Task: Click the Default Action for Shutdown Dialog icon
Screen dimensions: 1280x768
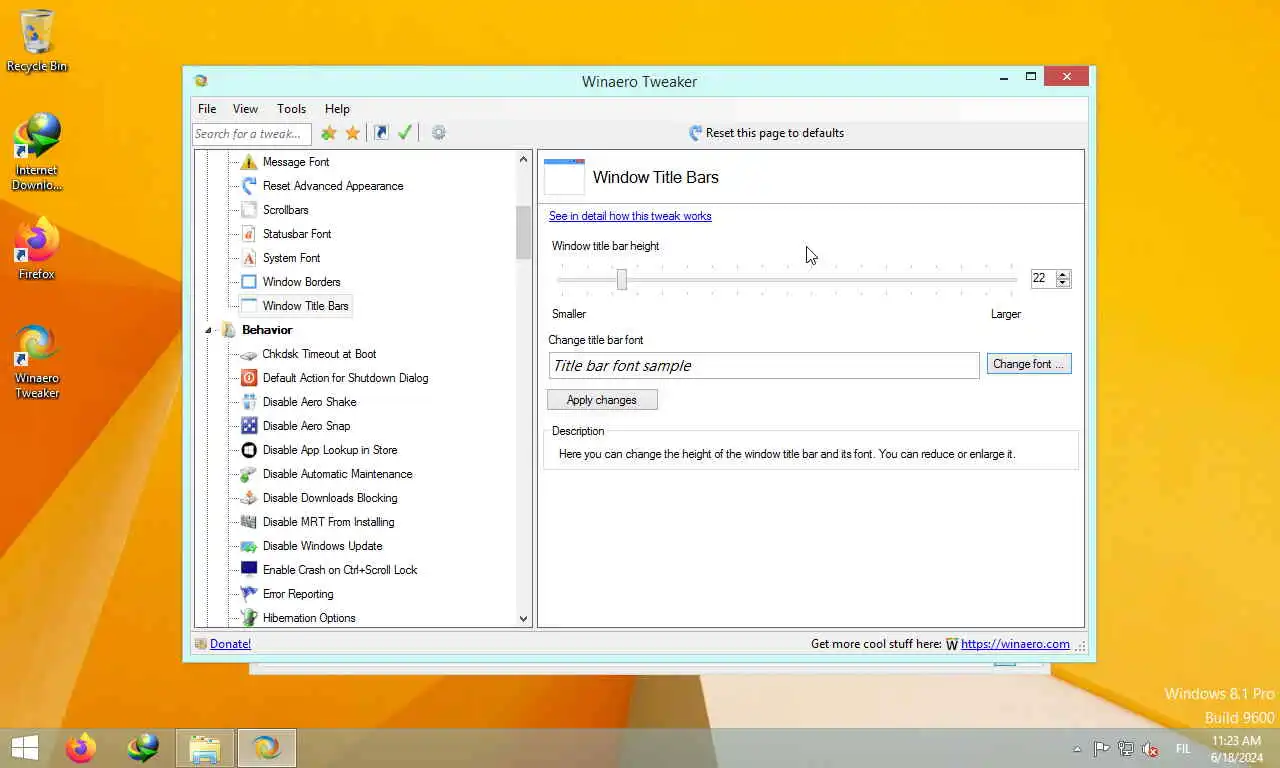Action: (x=249, y=378)
